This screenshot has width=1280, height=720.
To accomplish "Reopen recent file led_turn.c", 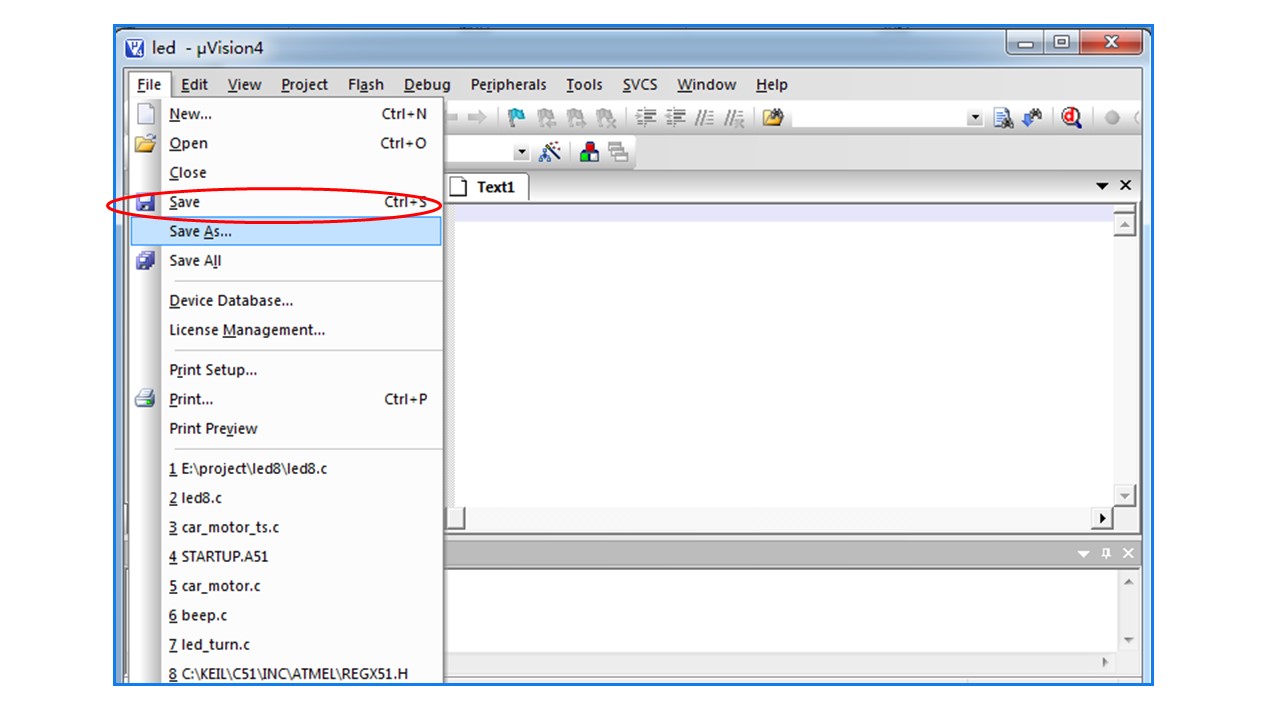I will point(286,645).
